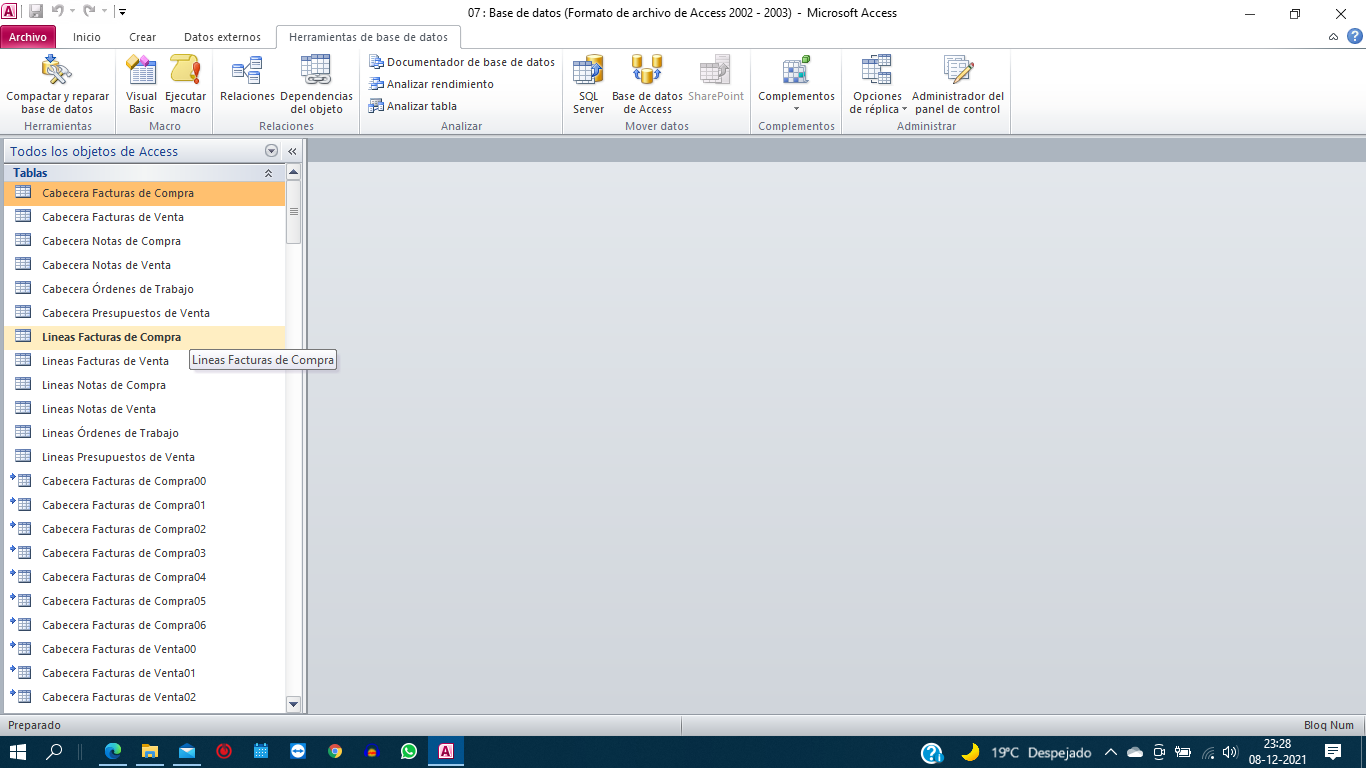The image size is (1366, 768).
Task: Open File Explorer from taskbar
Action: 149,751
